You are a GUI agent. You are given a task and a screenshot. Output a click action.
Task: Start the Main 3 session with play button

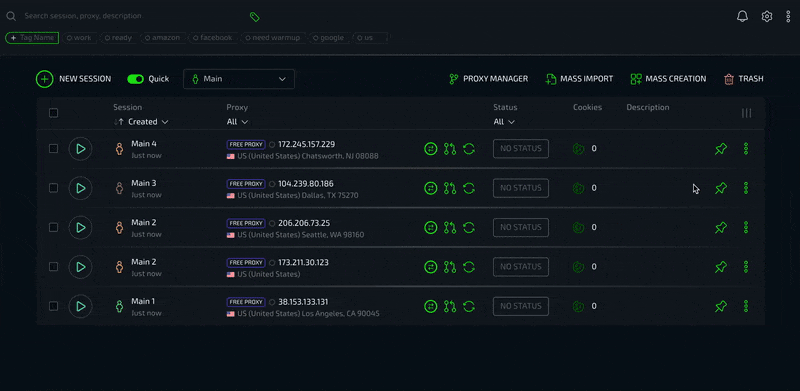[80, 188]
